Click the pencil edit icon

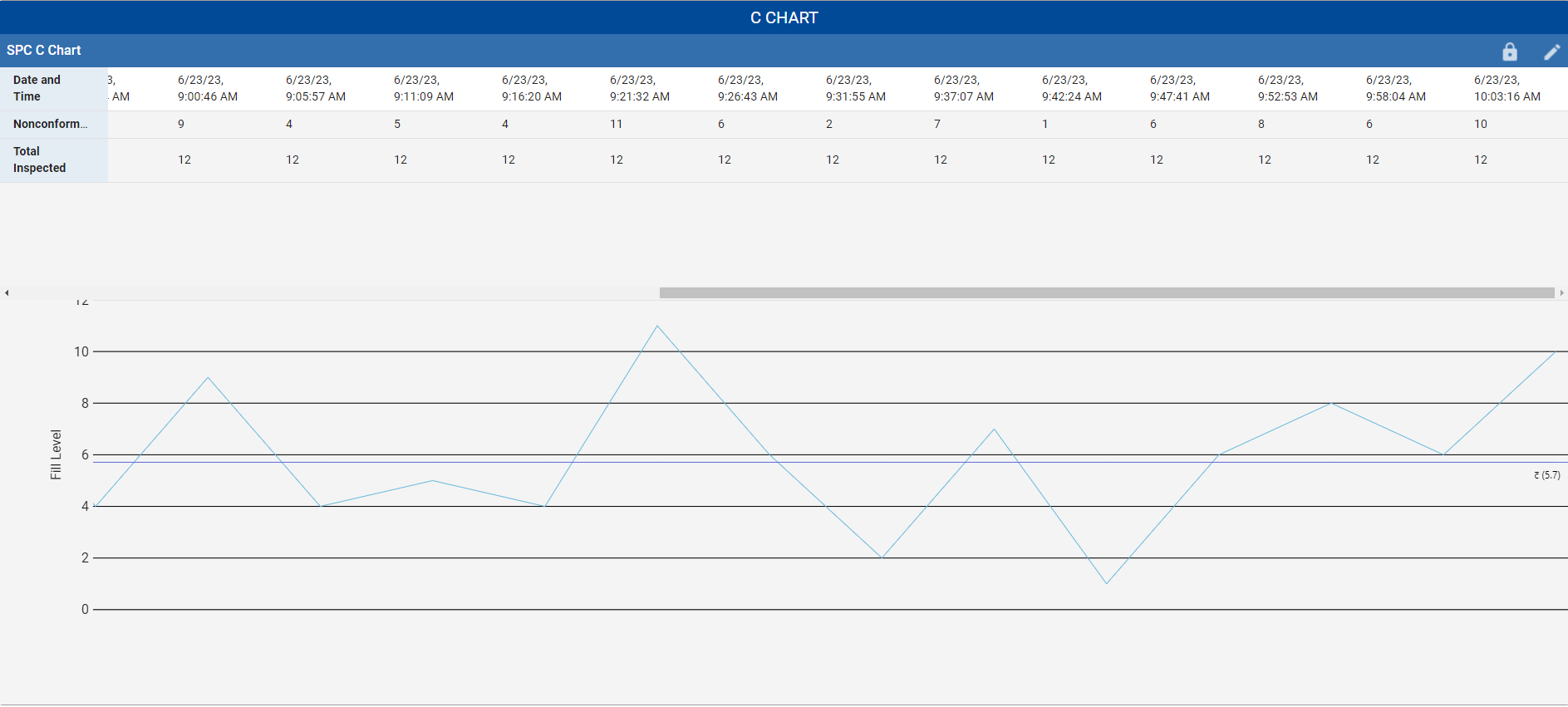[x=1551, y=52]
